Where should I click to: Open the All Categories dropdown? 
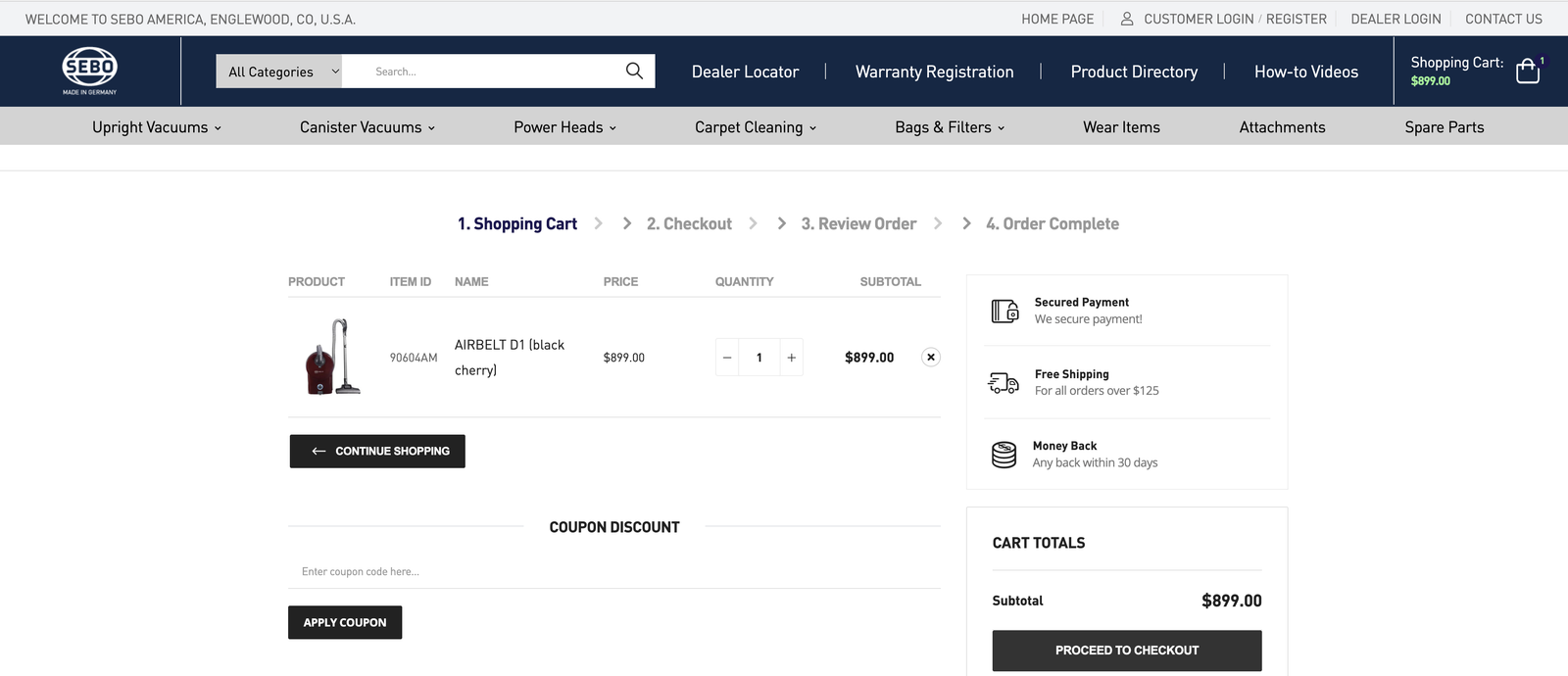click(279, 72)
